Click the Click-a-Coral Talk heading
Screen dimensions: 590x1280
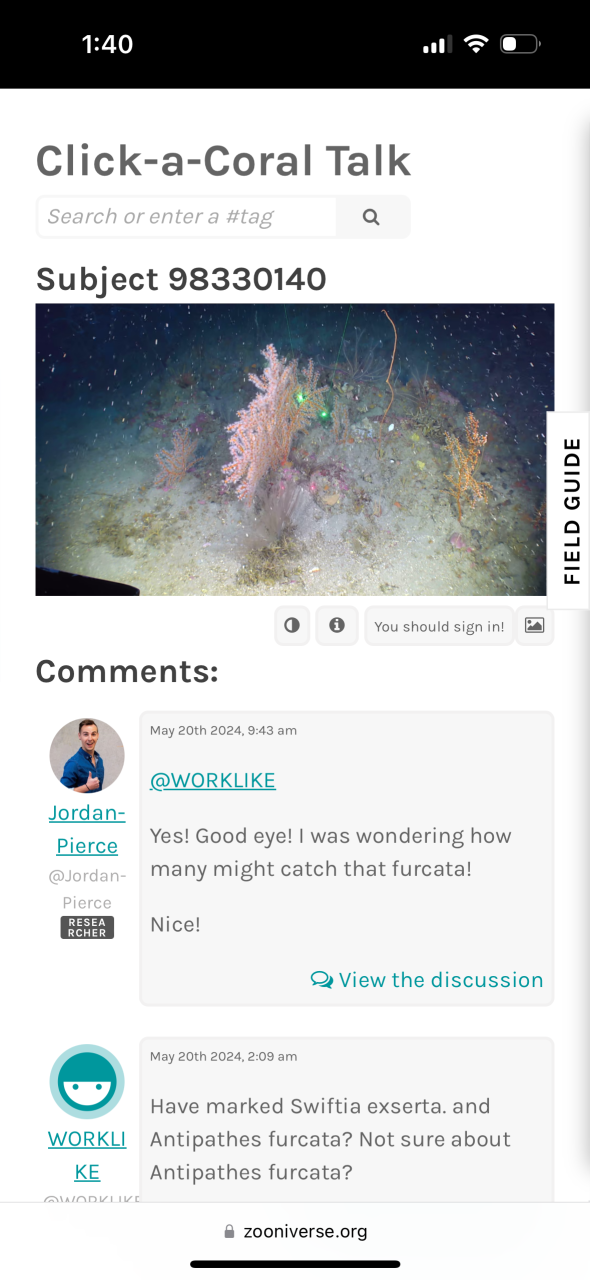tap(224, 161)
